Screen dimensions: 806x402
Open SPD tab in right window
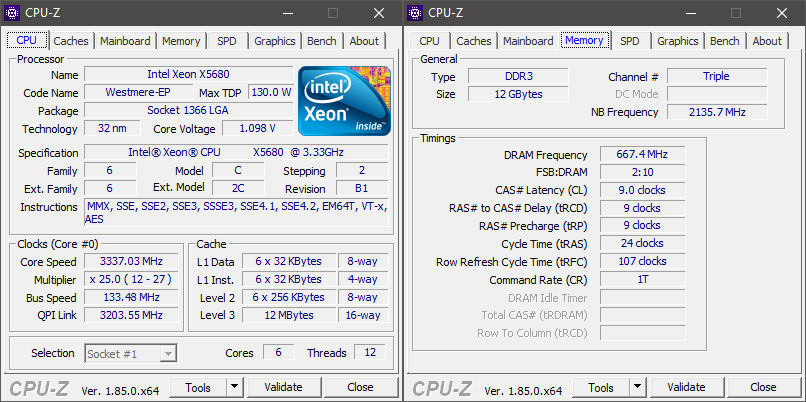tap(630, 41)
